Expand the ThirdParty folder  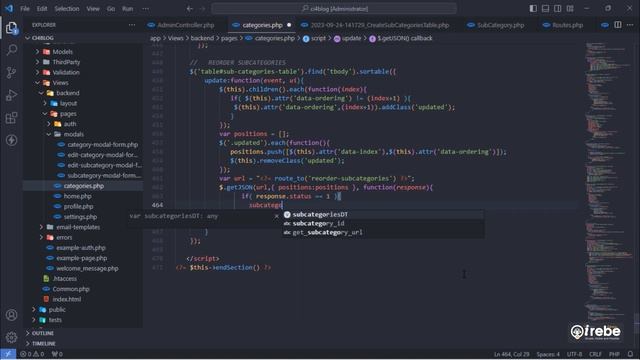coord(38,62)
